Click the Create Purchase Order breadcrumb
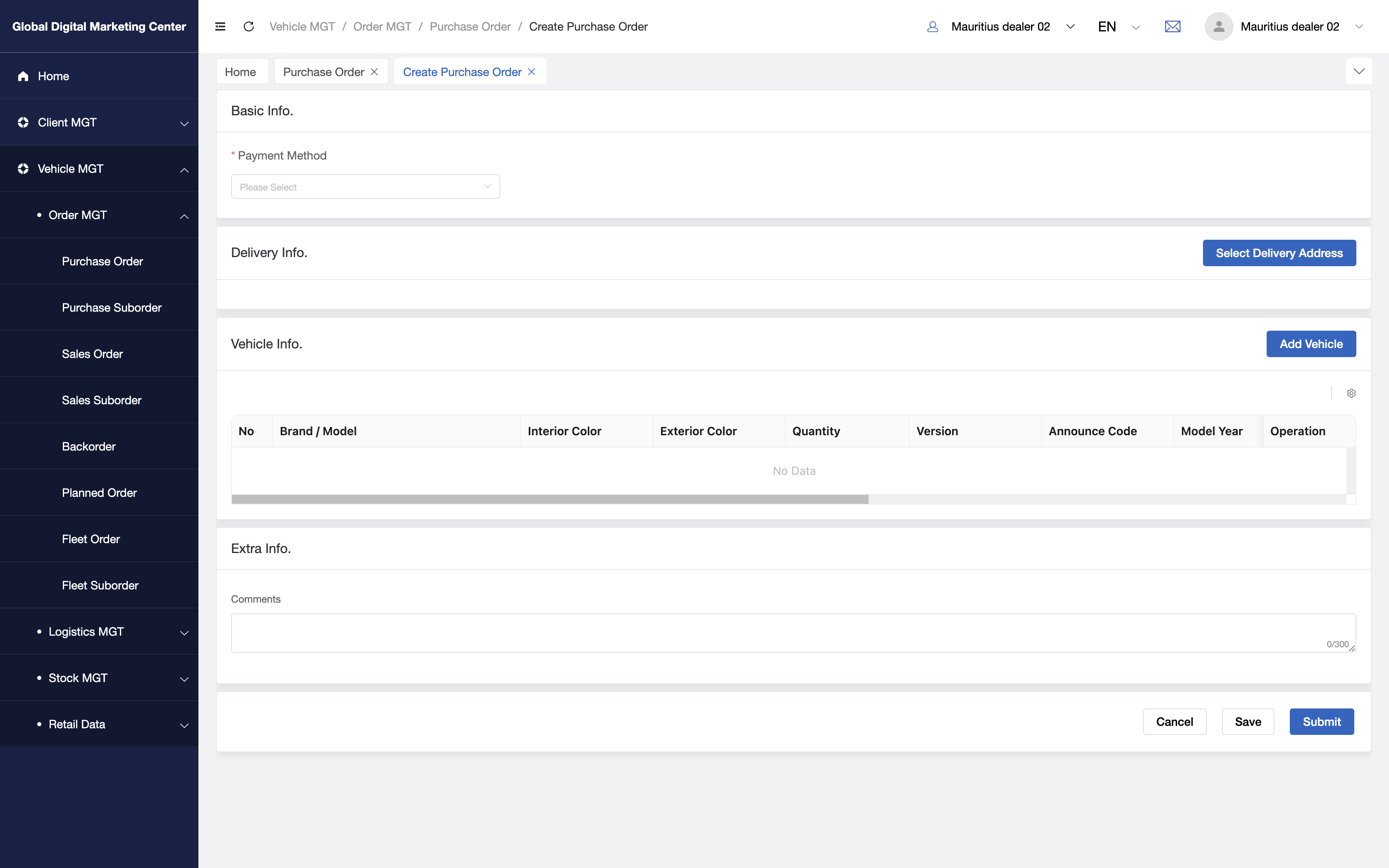This screenshot has width=1389, height=868. [588, 26]
